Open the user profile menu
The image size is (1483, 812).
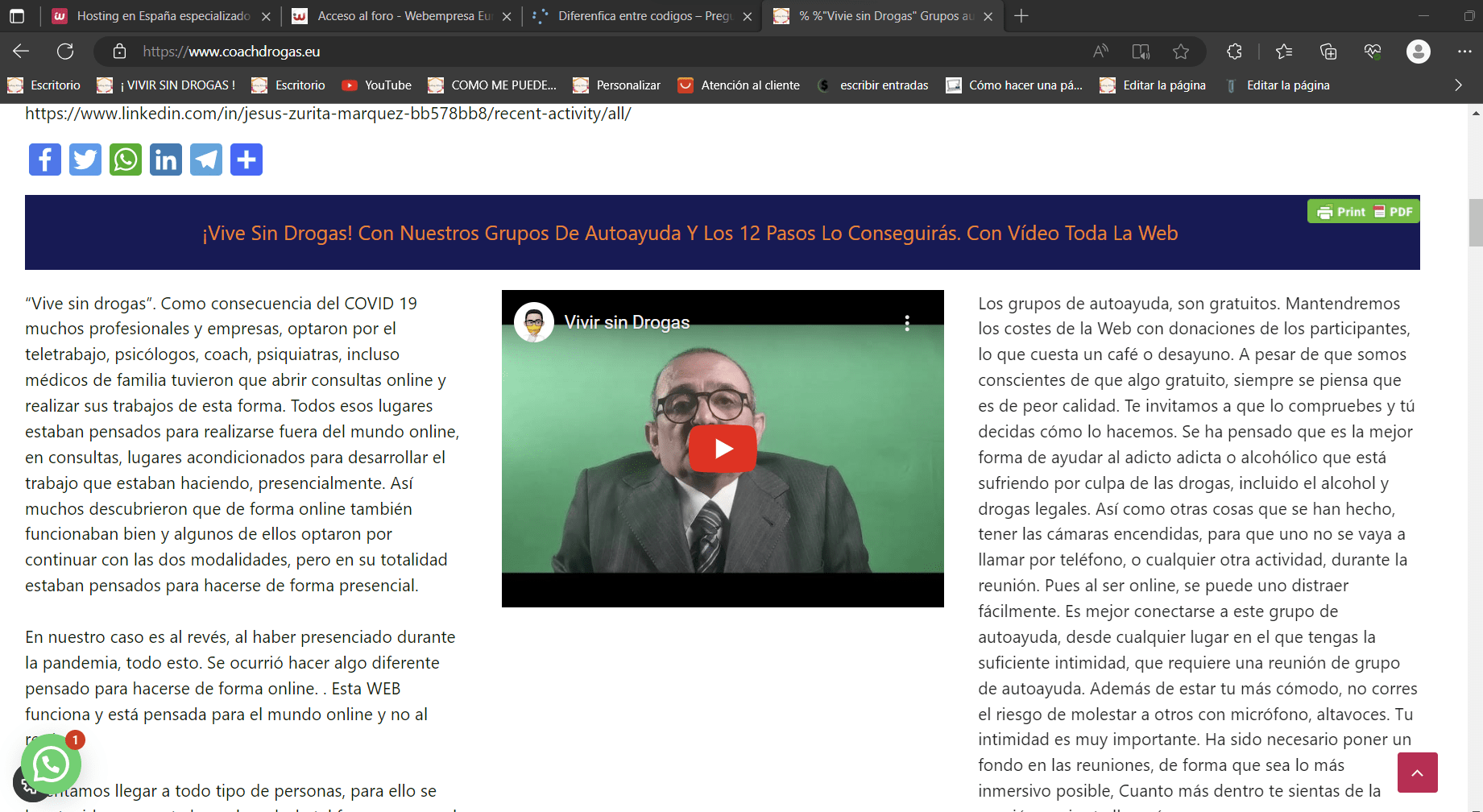tap(1419, 52)
